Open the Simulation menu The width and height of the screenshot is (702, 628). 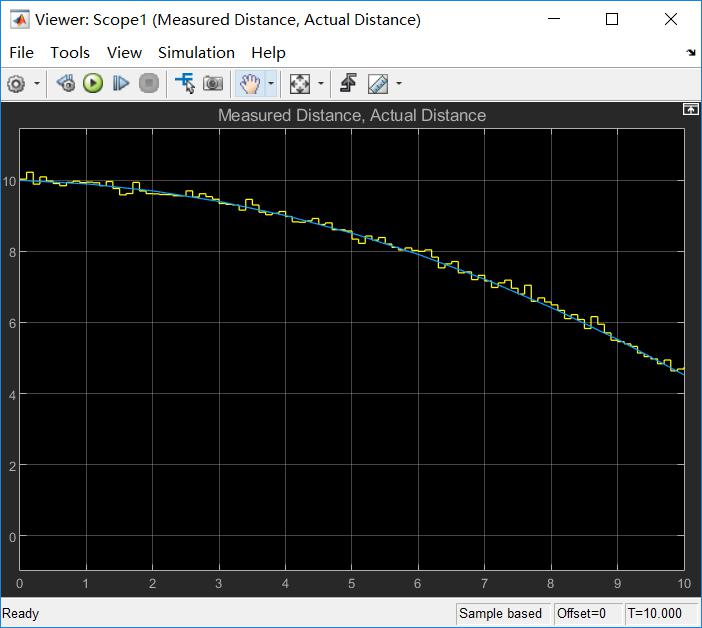pyautogui.click(x=197, y=53)
